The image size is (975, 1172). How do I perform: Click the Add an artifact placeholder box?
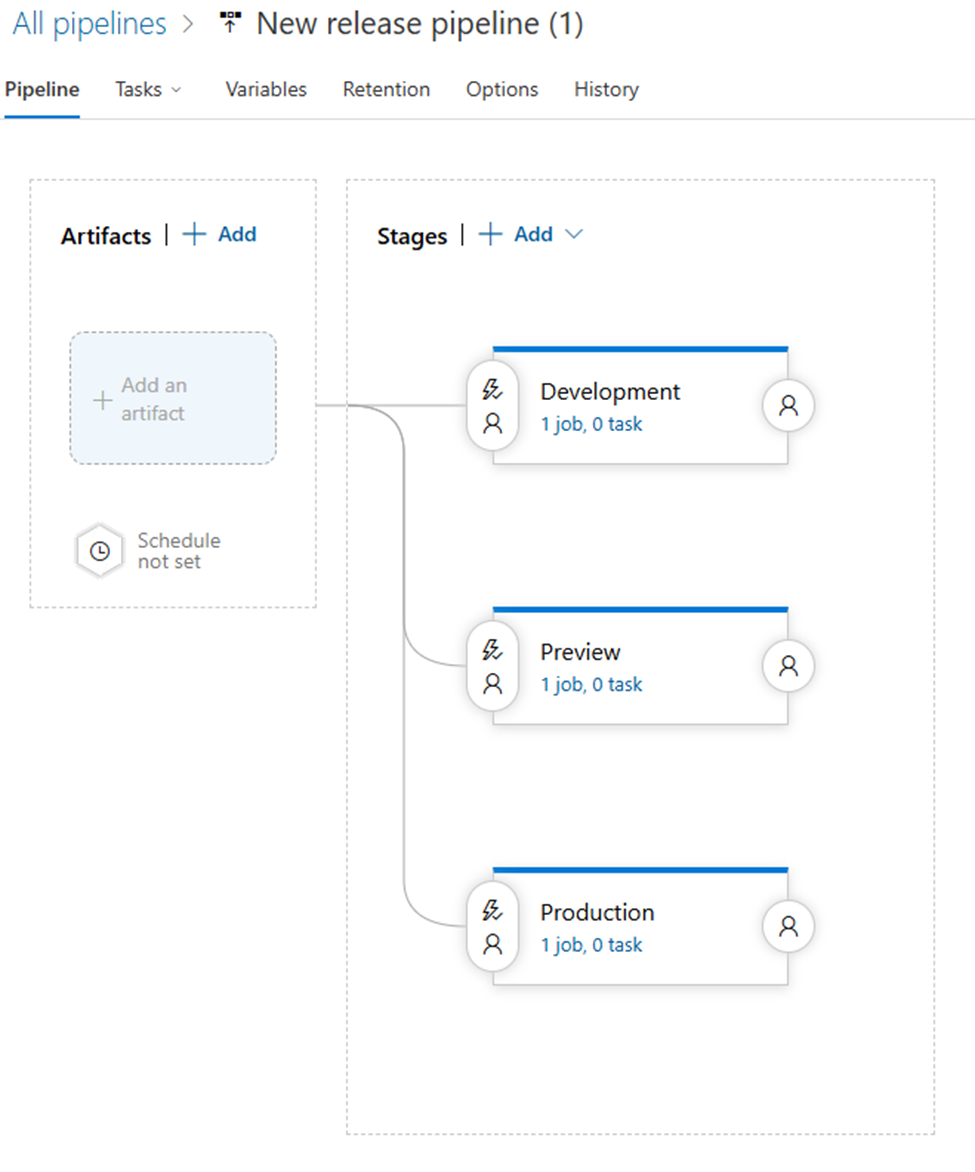click(x=173, y=399)
